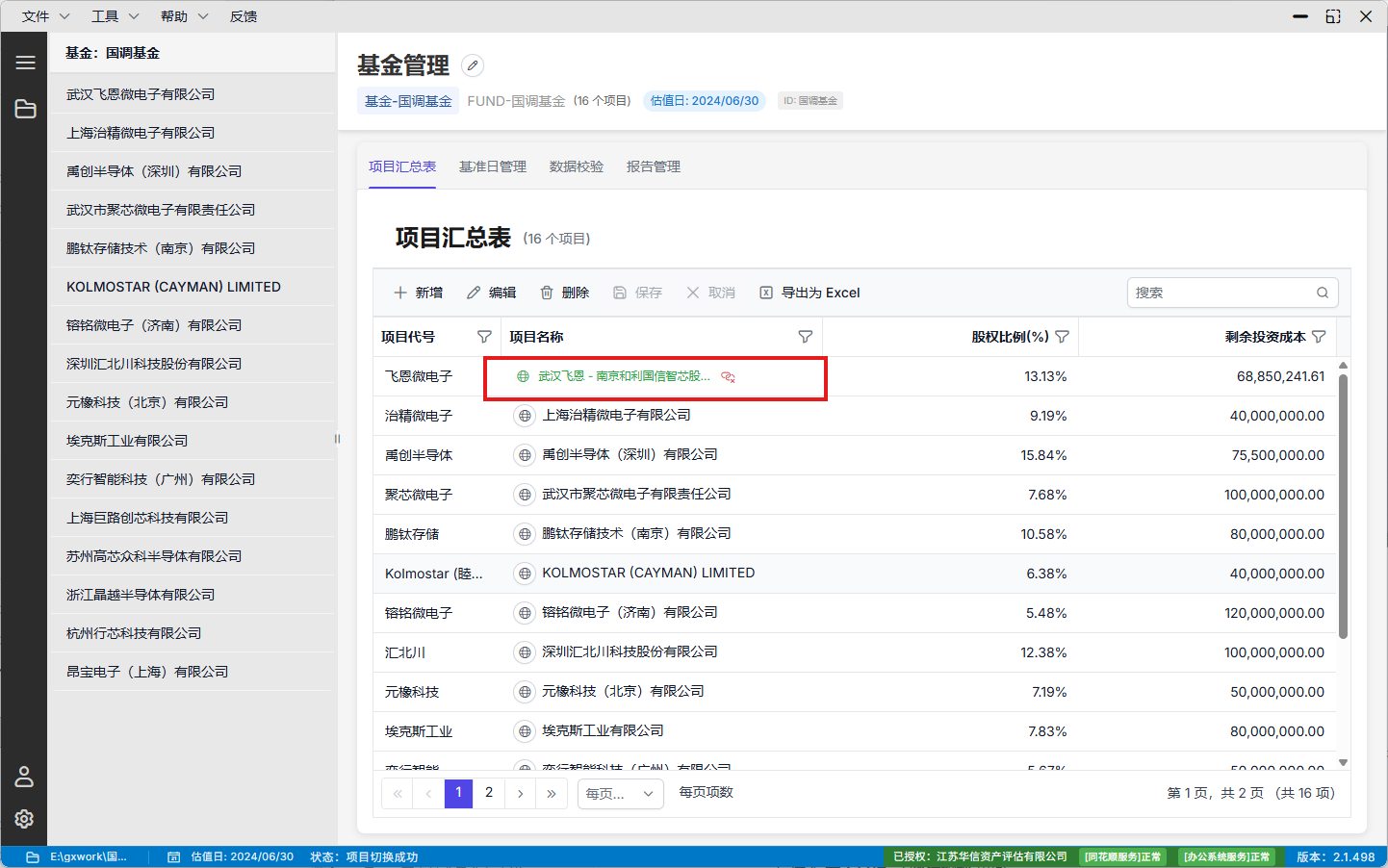Open the settings gear icon
The image size is (1388, 868).
[x=24, y=818]
